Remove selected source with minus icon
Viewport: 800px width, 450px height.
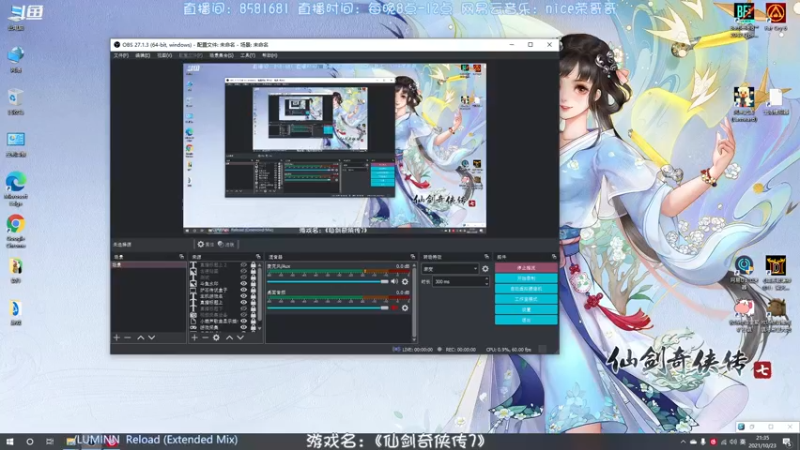(205, 338)
